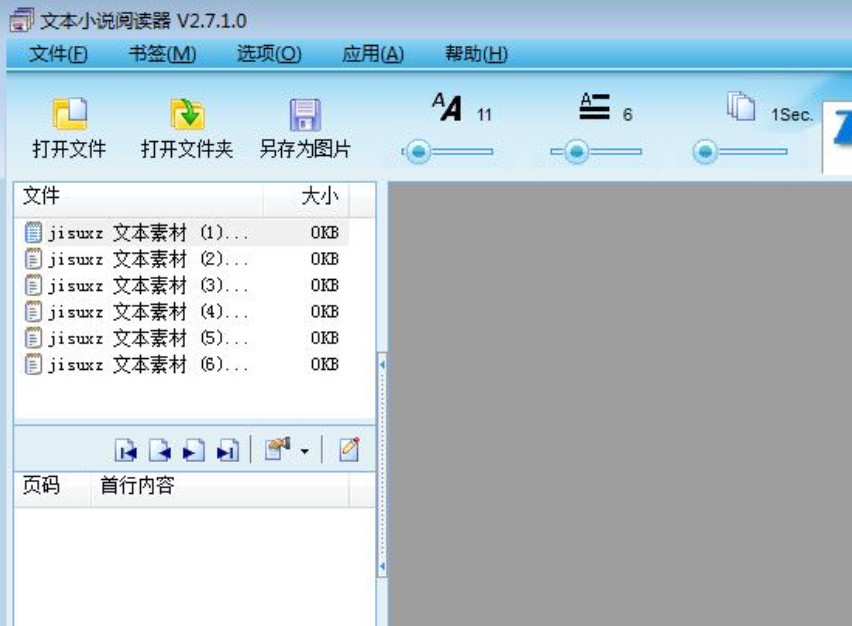Open dropdown arrow beside bookmark tool
Image resolution: width=852 pixels, height=626 pixels.
(x=304, y=451)
